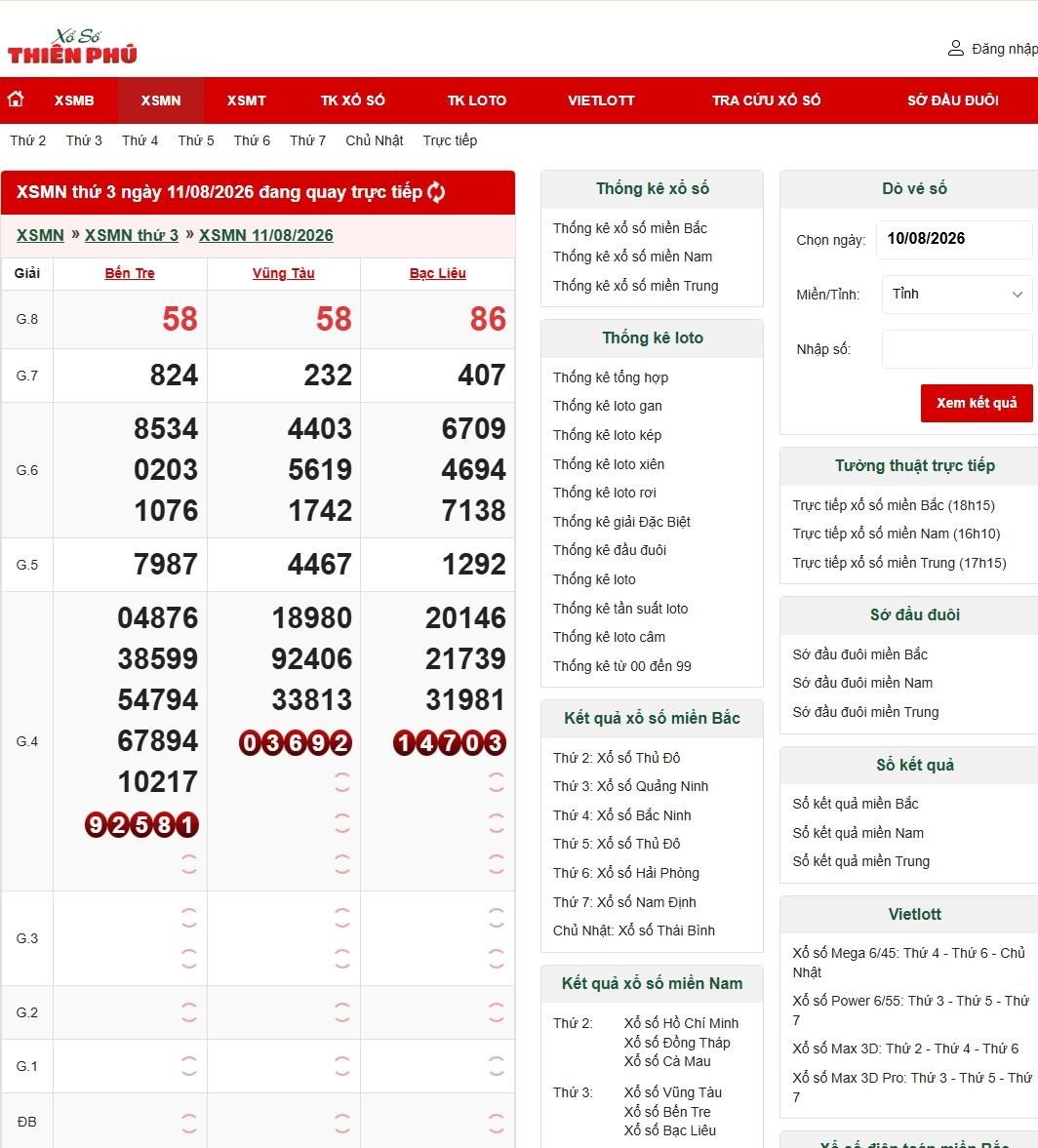The width and height of the screenshot is (1038, 1148).
Task: Open Thống kê loto câm link
Action: (x=609, y=638)
